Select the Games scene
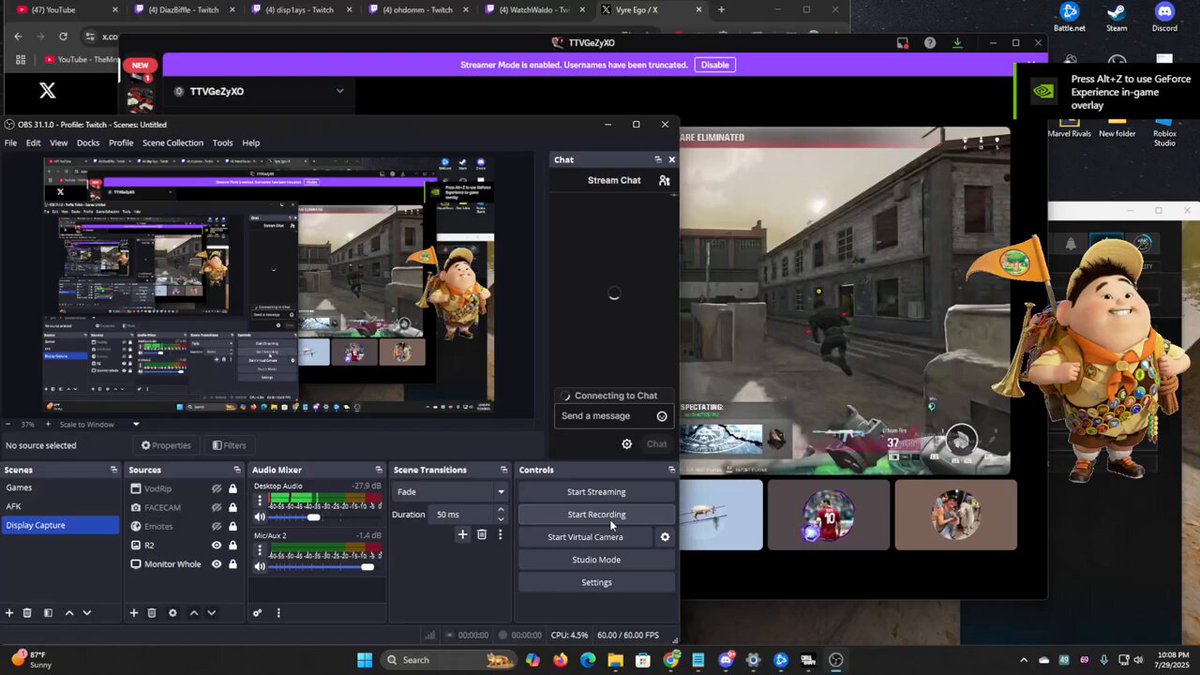 [x=61, y=488]
